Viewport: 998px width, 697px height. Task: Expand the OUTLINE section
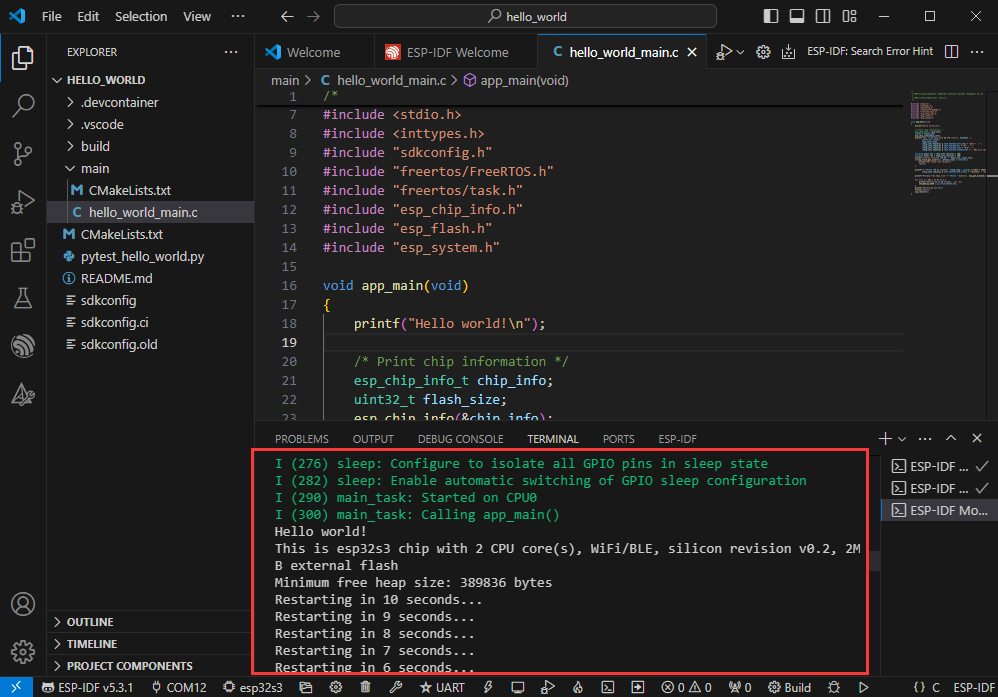pos(90,622)
